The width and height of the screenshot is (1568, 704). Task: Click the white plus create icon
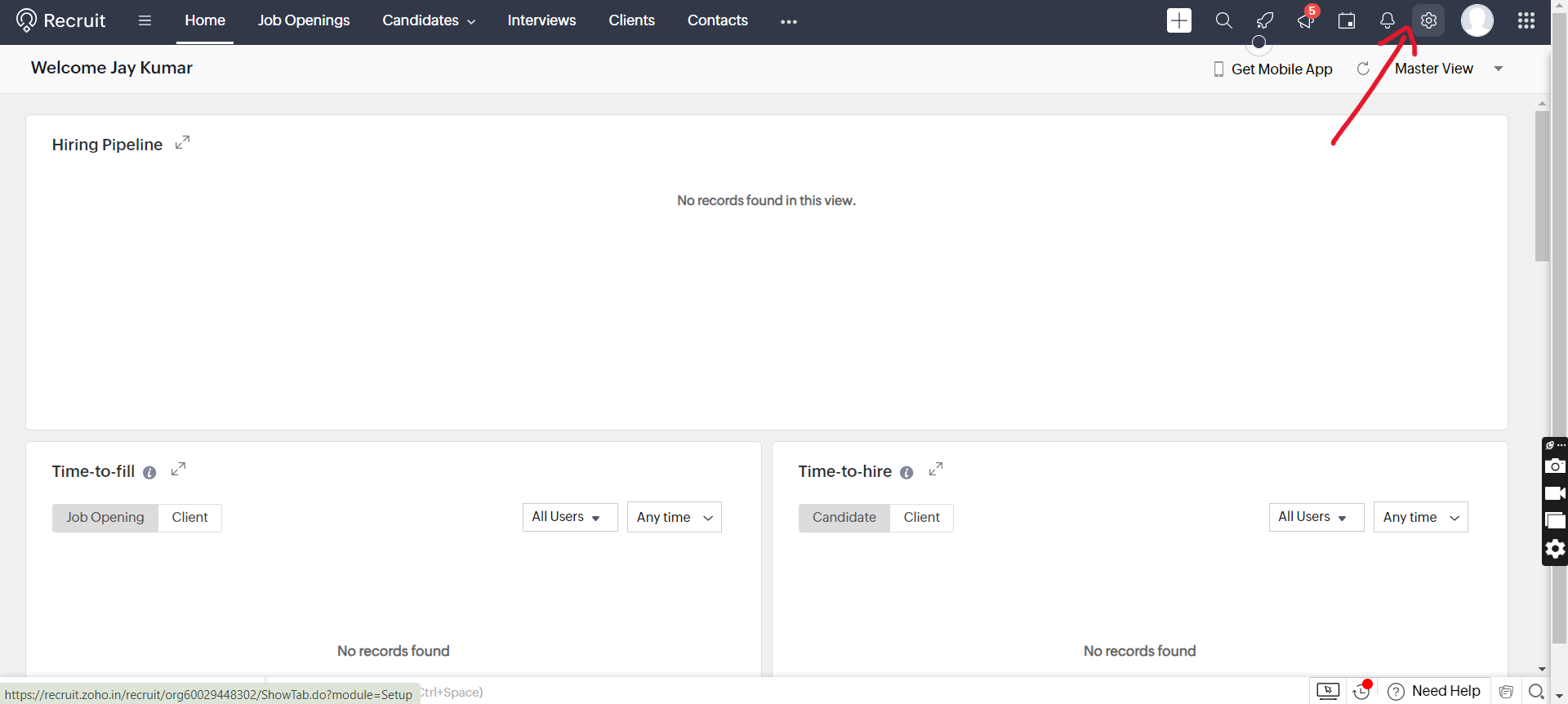[x=1179, y=20]
